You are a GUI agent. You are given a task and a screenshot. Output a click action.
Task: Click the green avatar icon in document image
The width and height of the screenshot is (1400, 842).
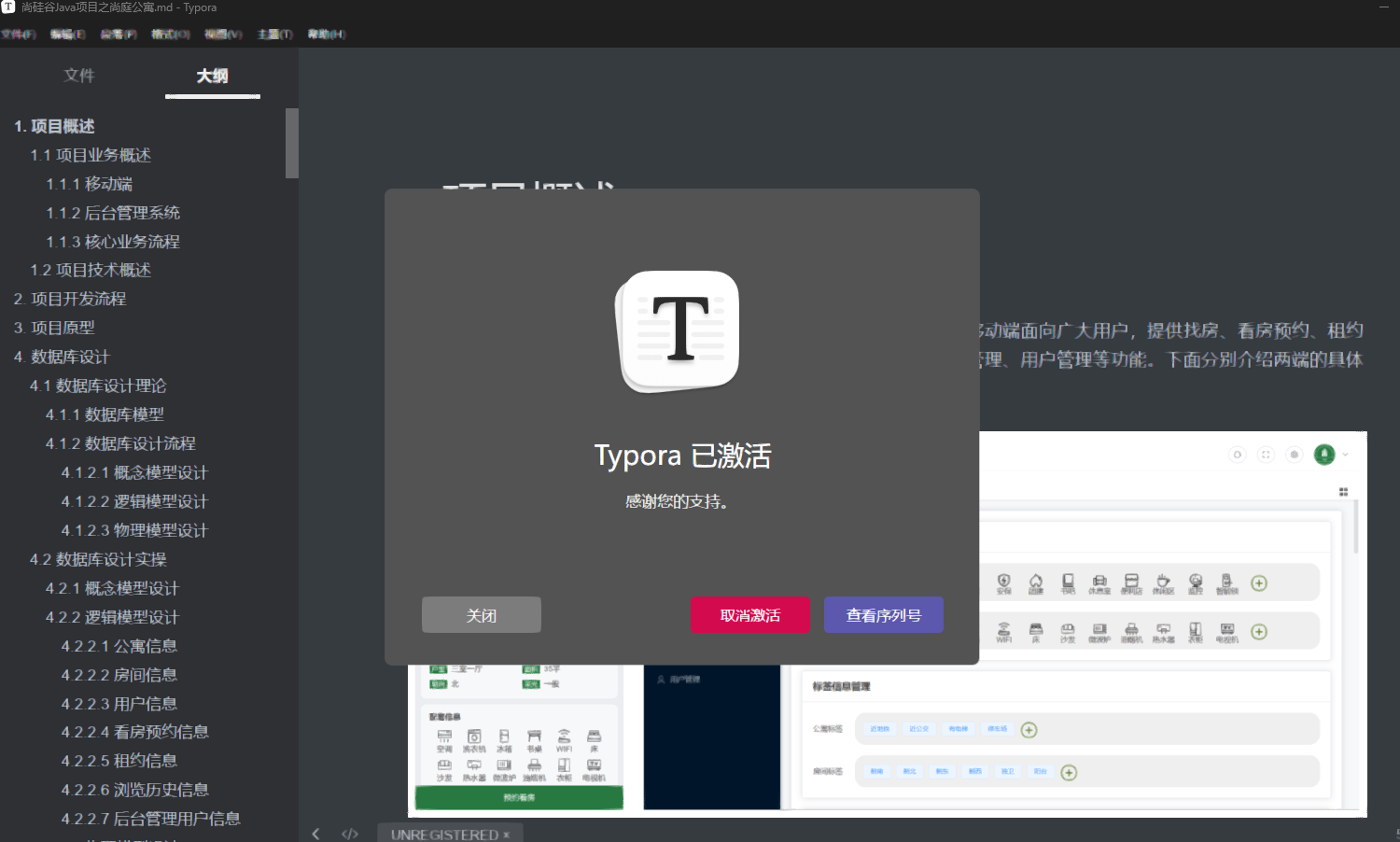point(1323,455)
